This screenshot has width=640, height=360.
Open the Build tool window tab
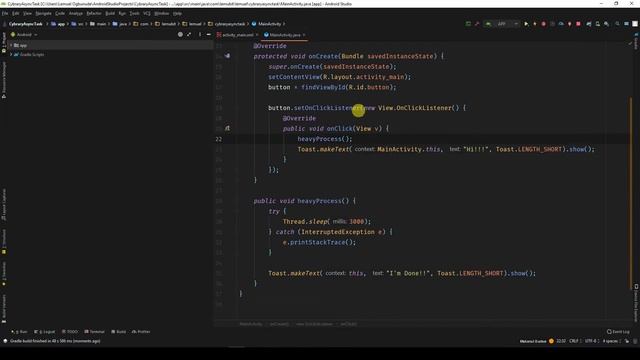click(x=119, y=331)
